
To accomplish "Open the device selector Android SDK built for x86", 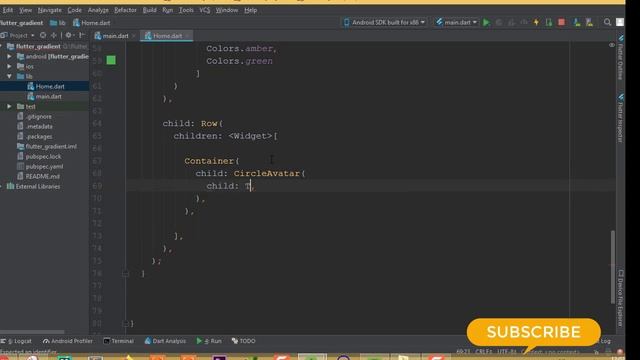I will coord(384,22).
